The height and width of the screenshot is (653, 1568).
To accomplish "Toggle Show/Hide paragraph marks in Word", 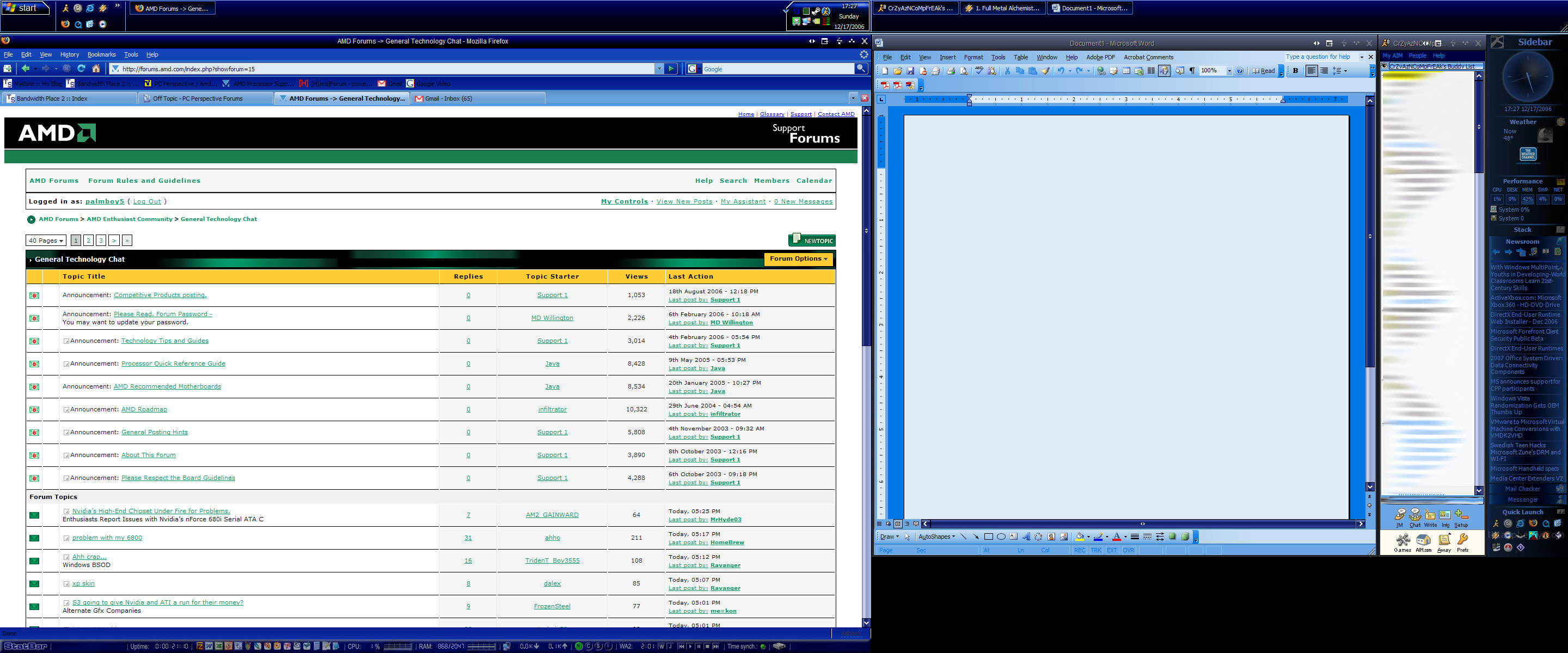I will (x=1192, y=71).
